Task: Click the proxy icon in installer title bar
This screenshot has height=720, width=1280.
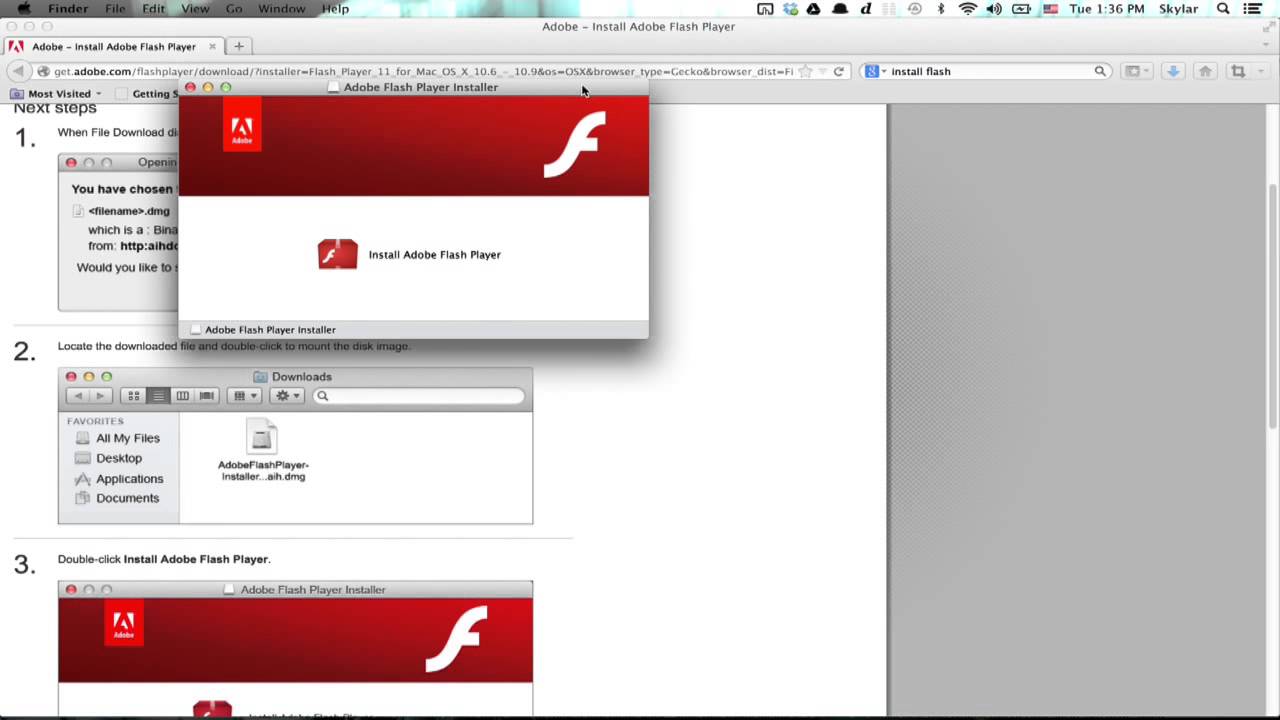Action: coord(334,87)
